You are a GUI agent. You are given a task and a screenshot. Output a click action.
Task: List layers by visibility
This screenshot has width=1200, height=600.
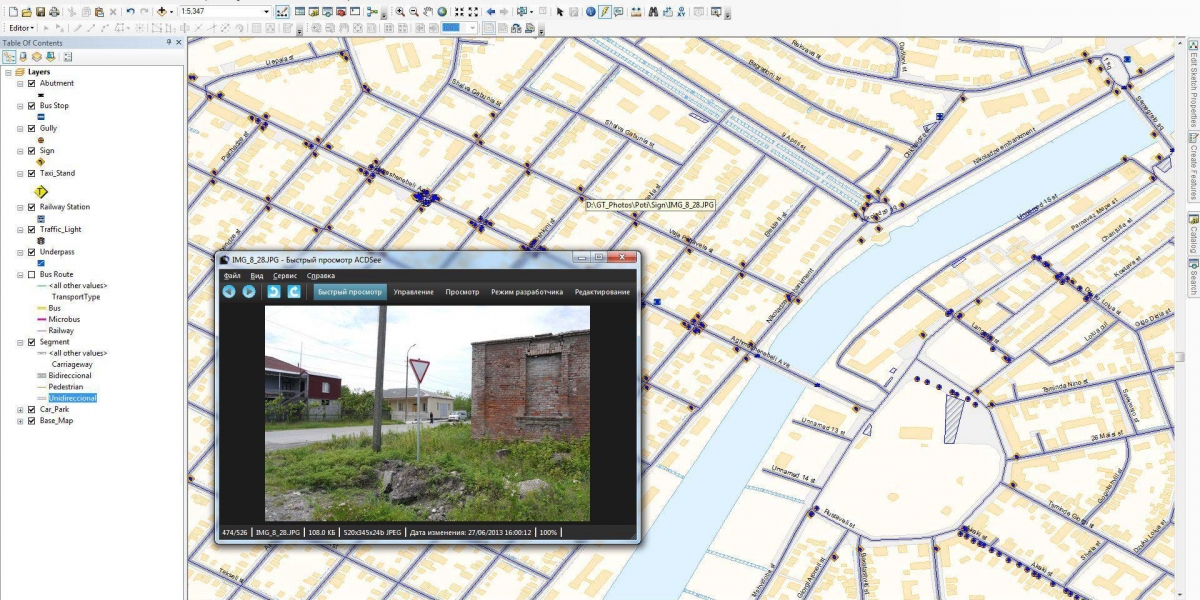tap(36, 56)
